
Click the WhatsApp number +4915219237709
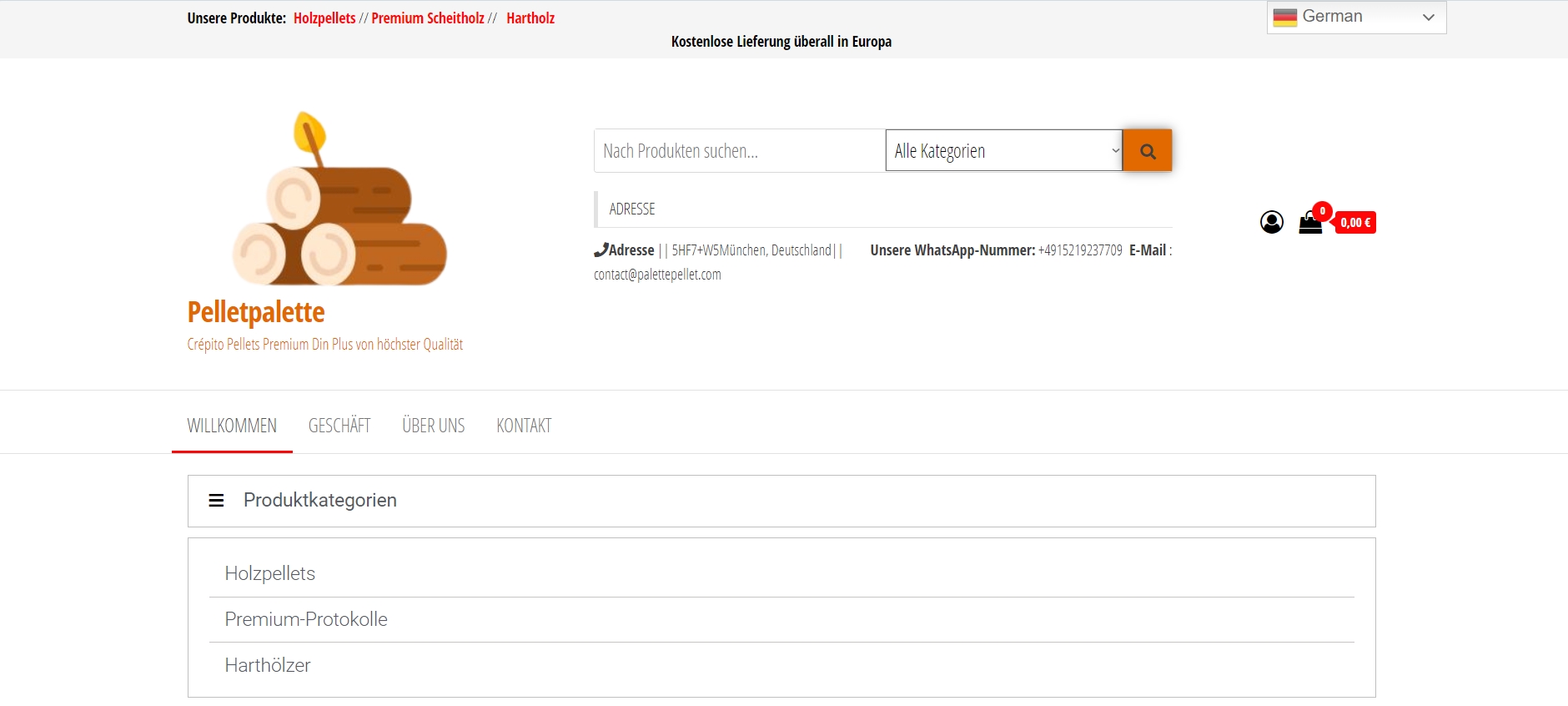coord(1080,250)
